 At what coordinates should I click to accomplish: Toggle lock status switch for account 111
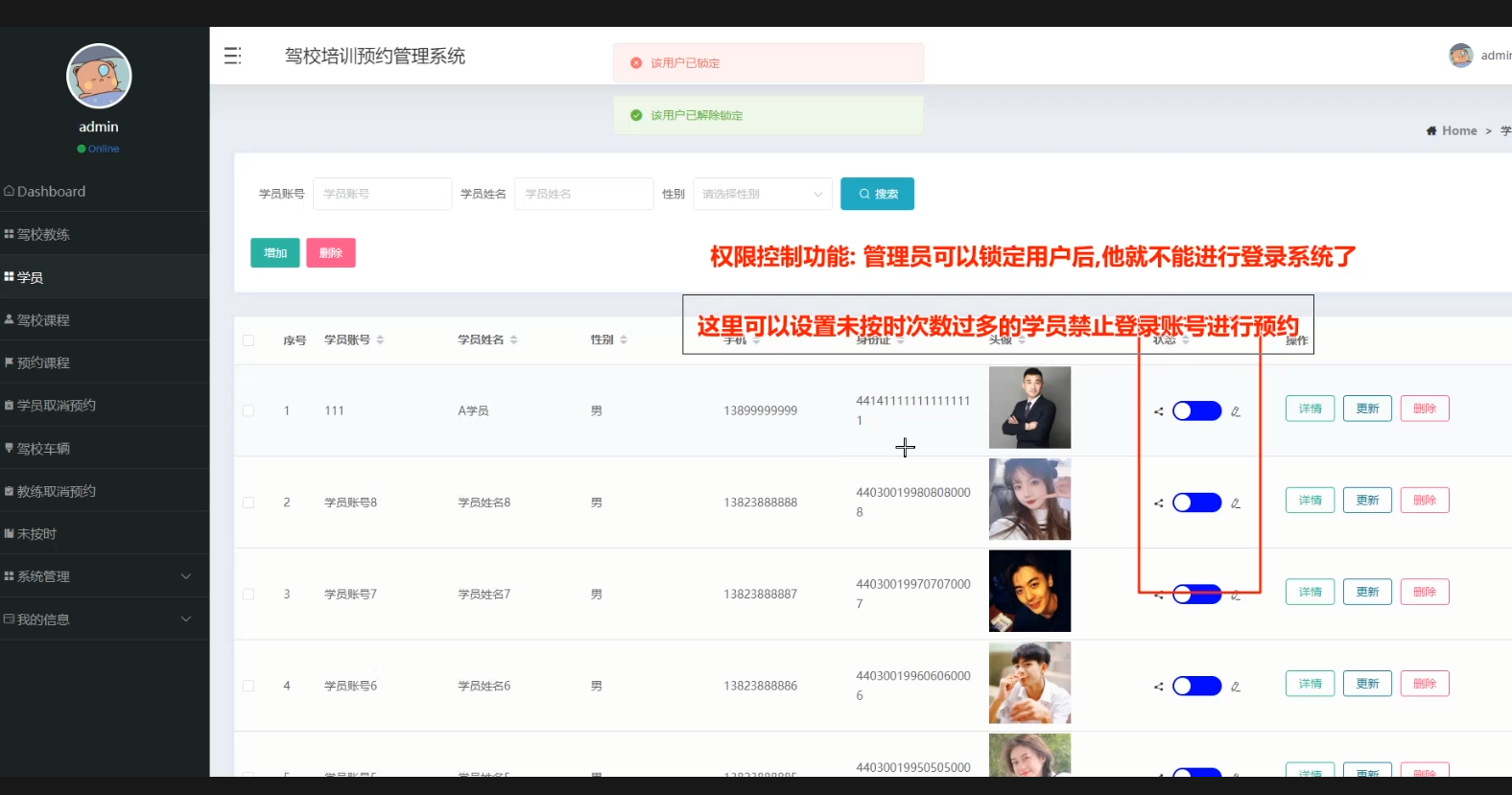coord(1196,410)
